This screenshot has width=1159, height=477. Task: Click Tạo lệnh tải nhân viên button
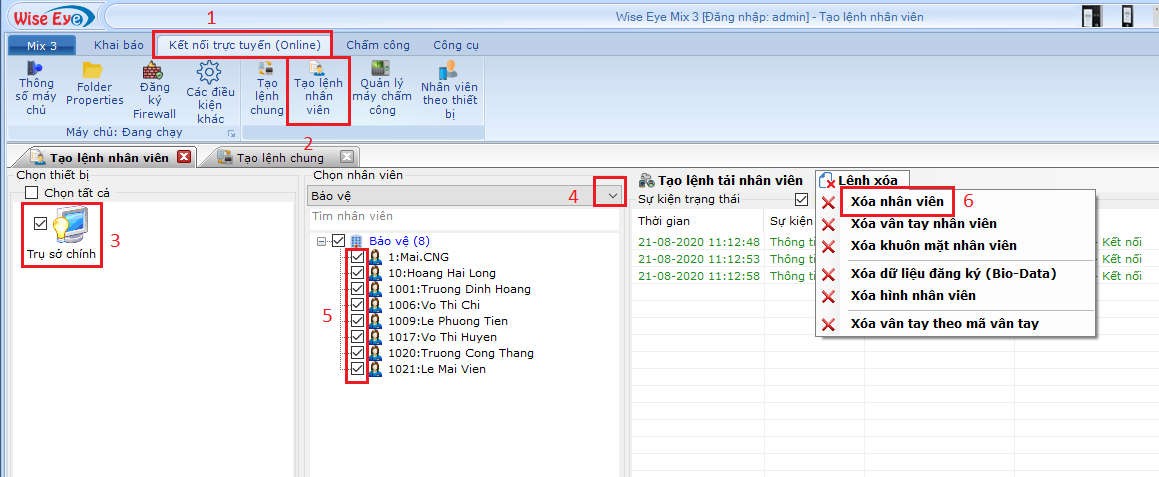[x=720, y=180]
